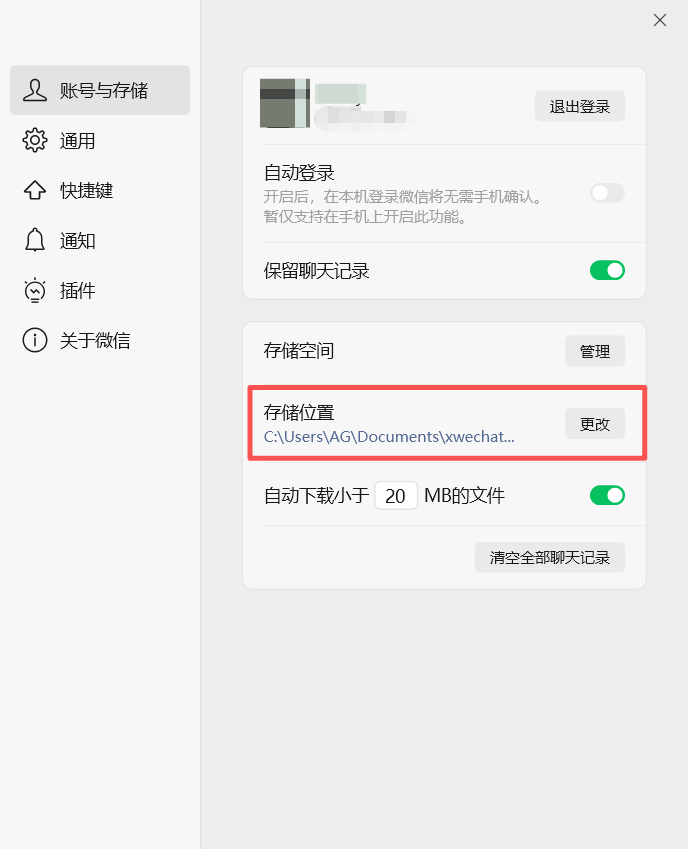Click the bell icon for 通知
This screenshot has width=688, height=849.
tap(35, 240)
